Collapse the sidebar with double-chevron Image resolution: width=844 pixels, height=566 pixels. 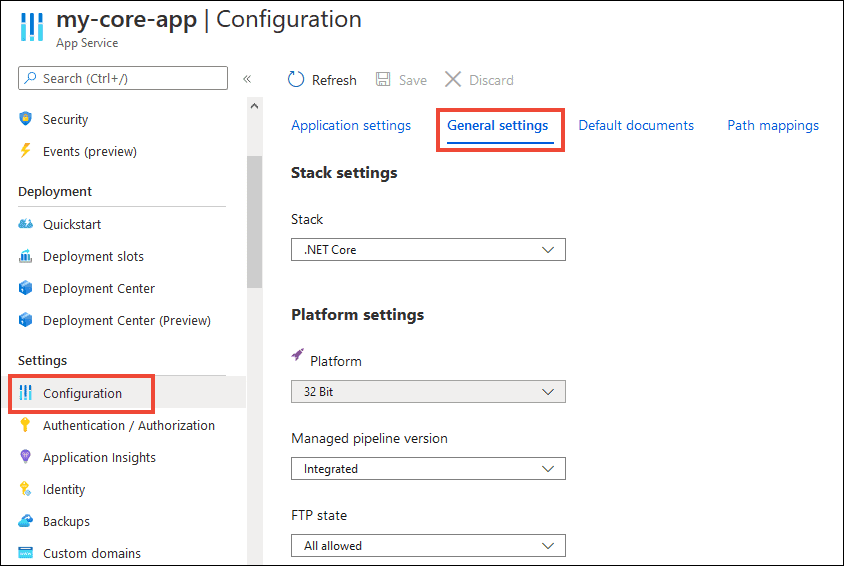247,79
